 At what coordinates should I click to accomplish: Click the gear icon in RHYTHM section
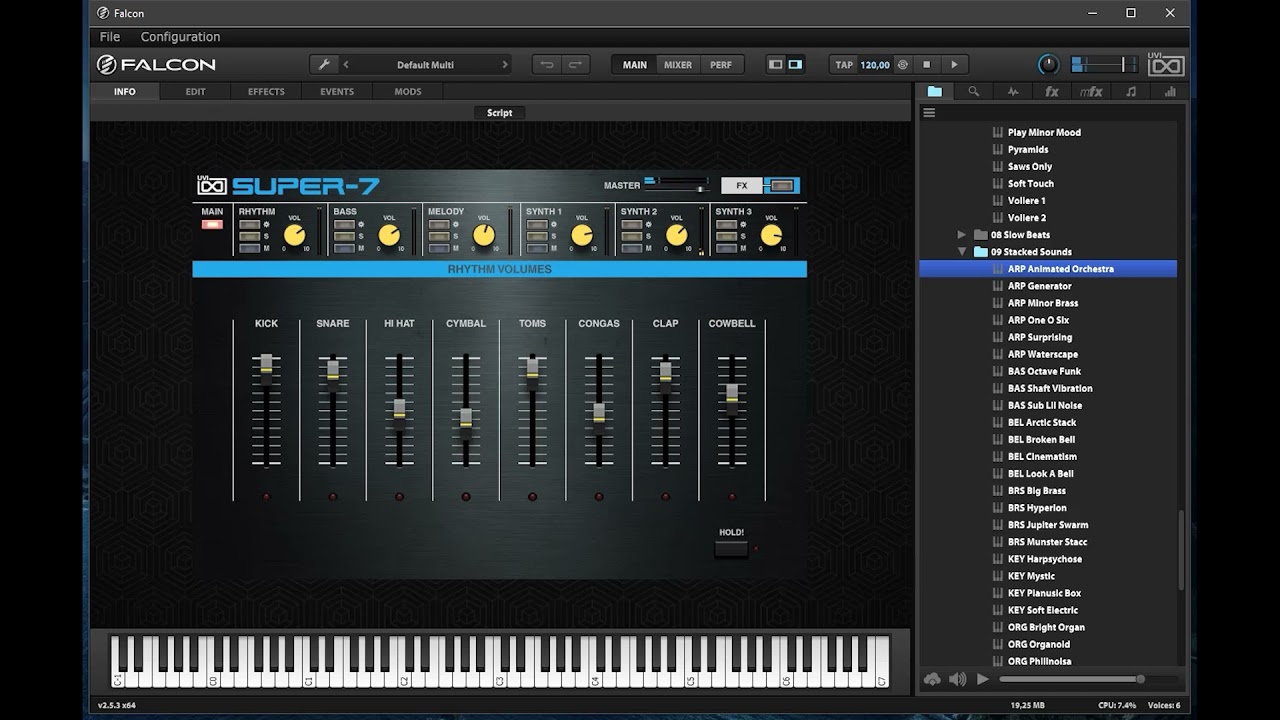click(266, 224)
